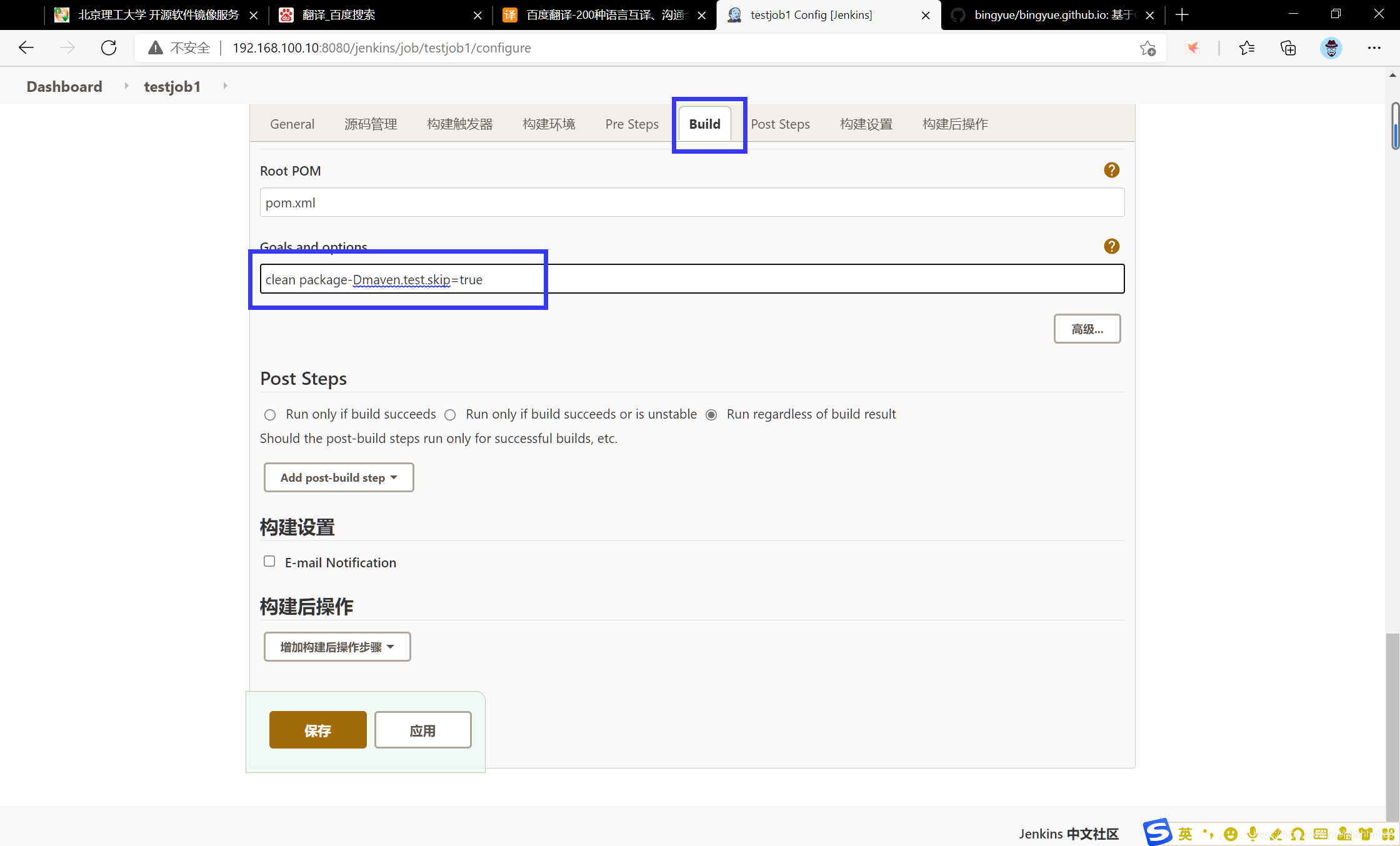Screen dimensions: 1400x846
Task: Click the Build tab in Jenkins
Action: (704, 123)
